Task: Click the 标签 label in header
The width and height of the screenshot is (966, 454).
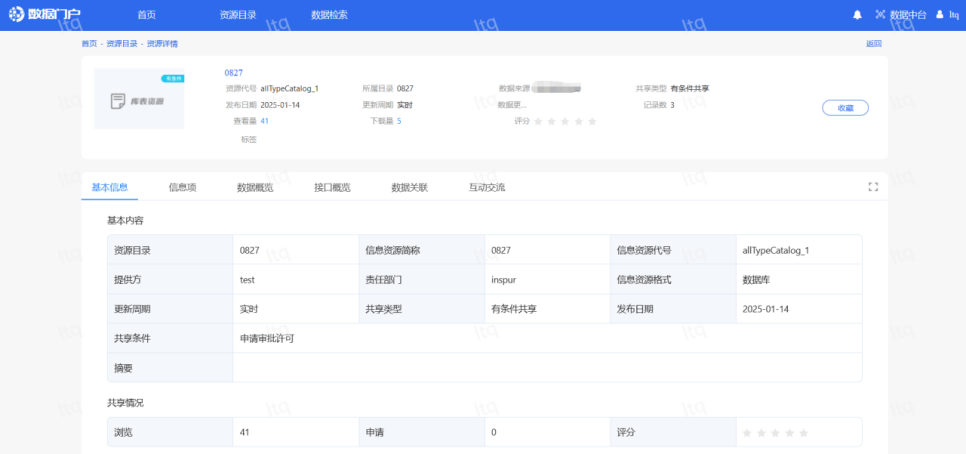Action: tap(249, 139)
